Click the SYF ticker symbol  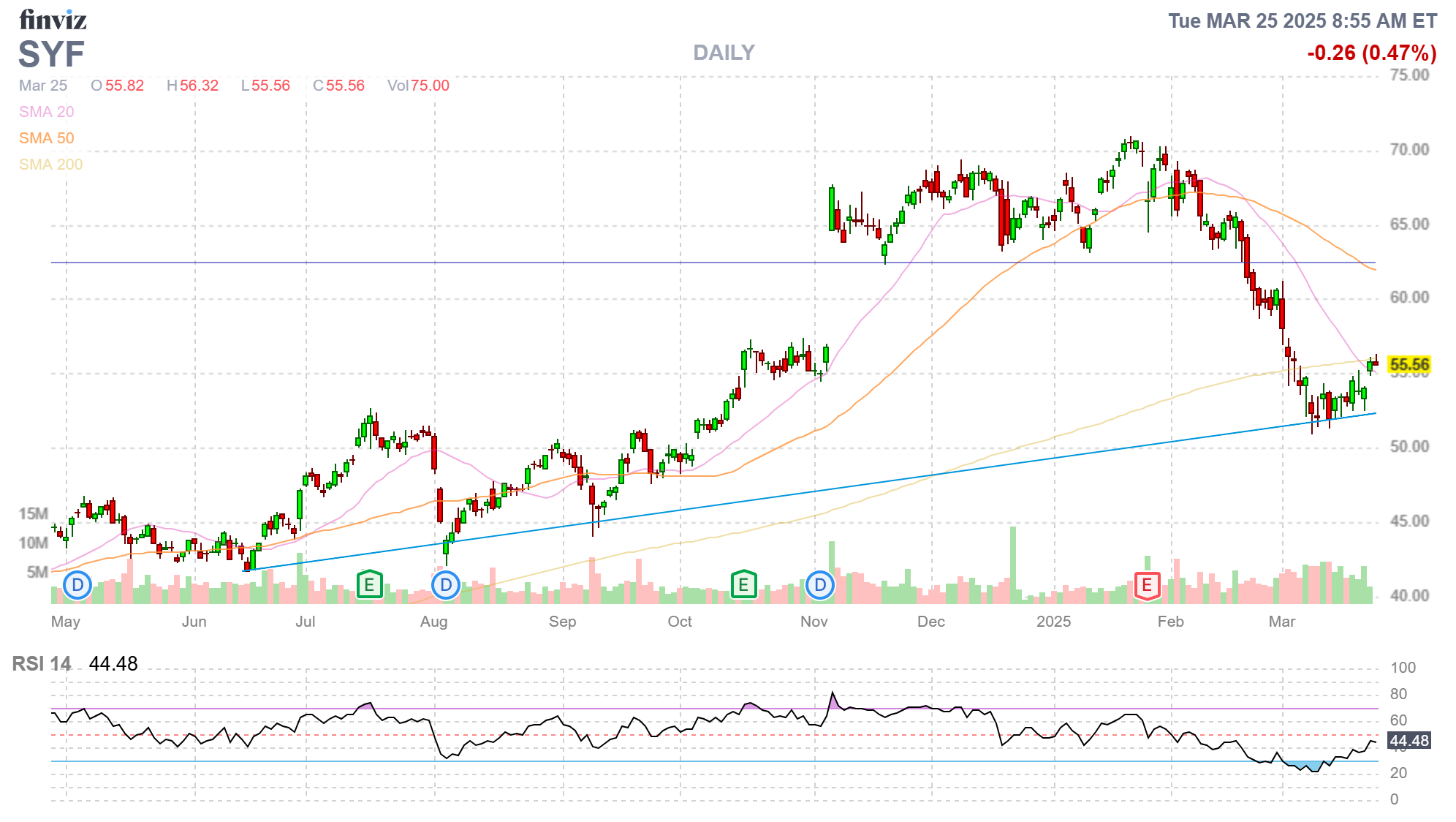click(51, 55)
